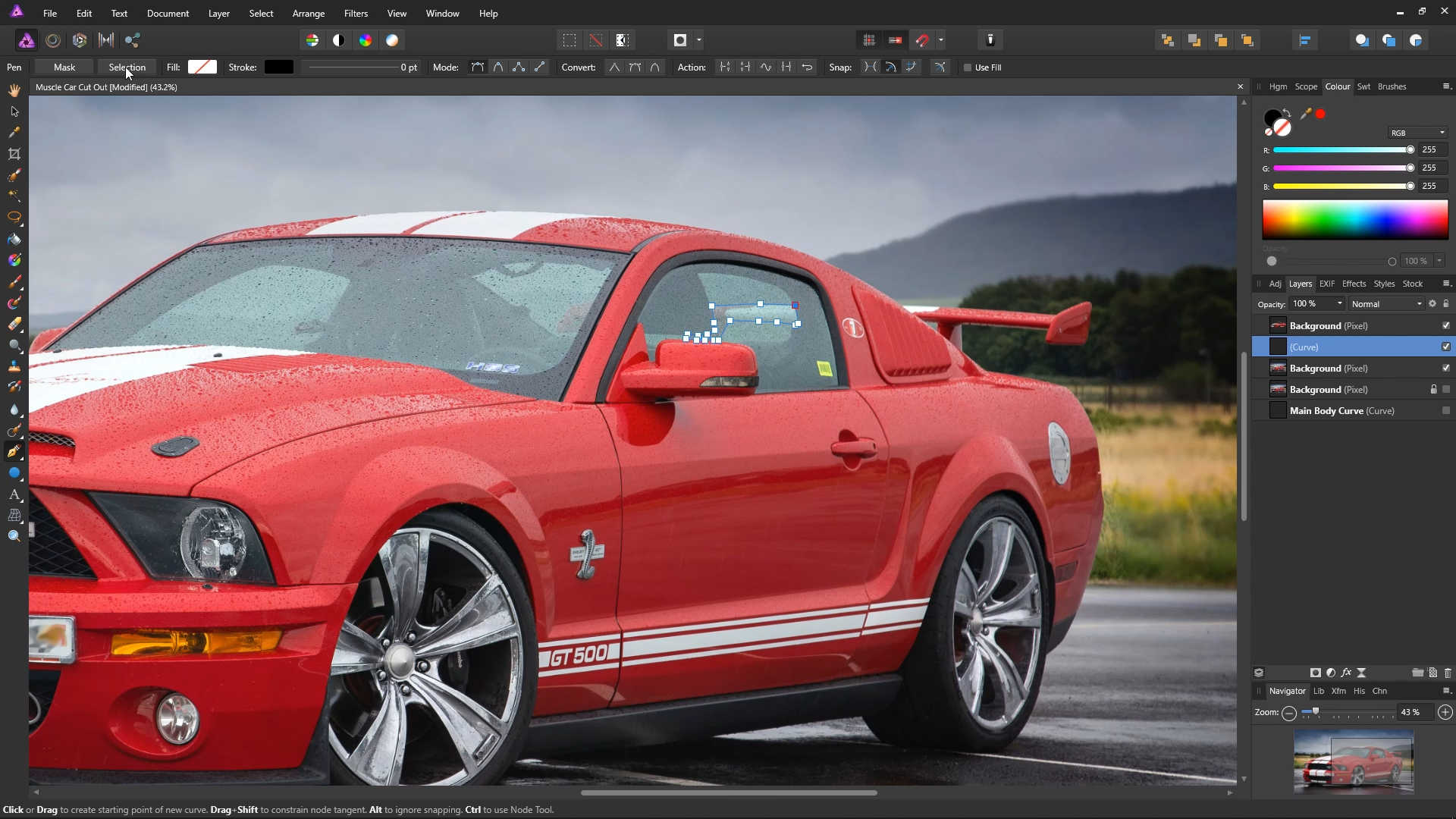Click the Layer Effects fx icon
Screen dimensions: 1456x819
(x=1346, y=673)
